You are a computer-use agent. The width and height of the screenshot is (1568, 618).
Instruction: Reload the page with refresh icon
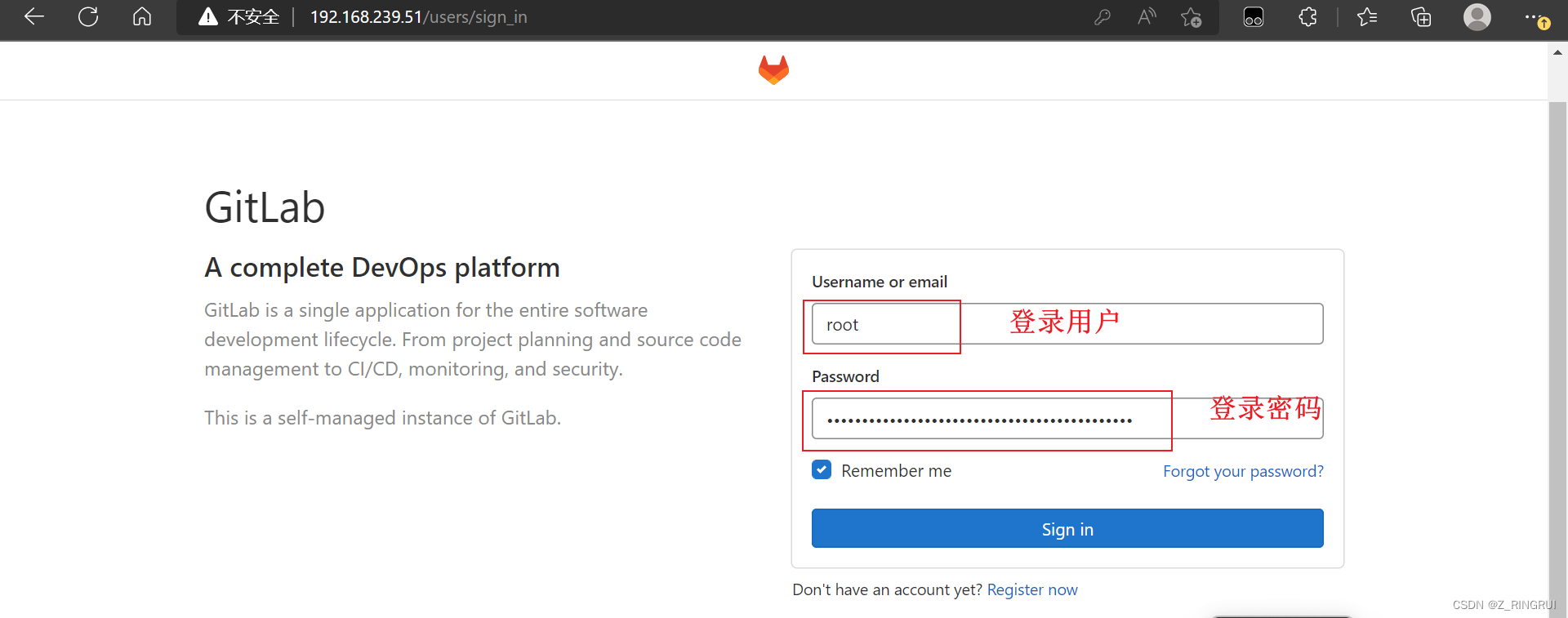tap(88, 16)
